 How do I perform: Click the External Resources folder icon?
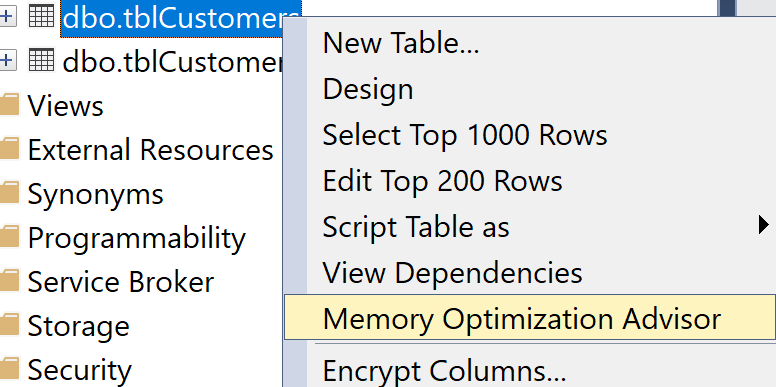[9, 149]
